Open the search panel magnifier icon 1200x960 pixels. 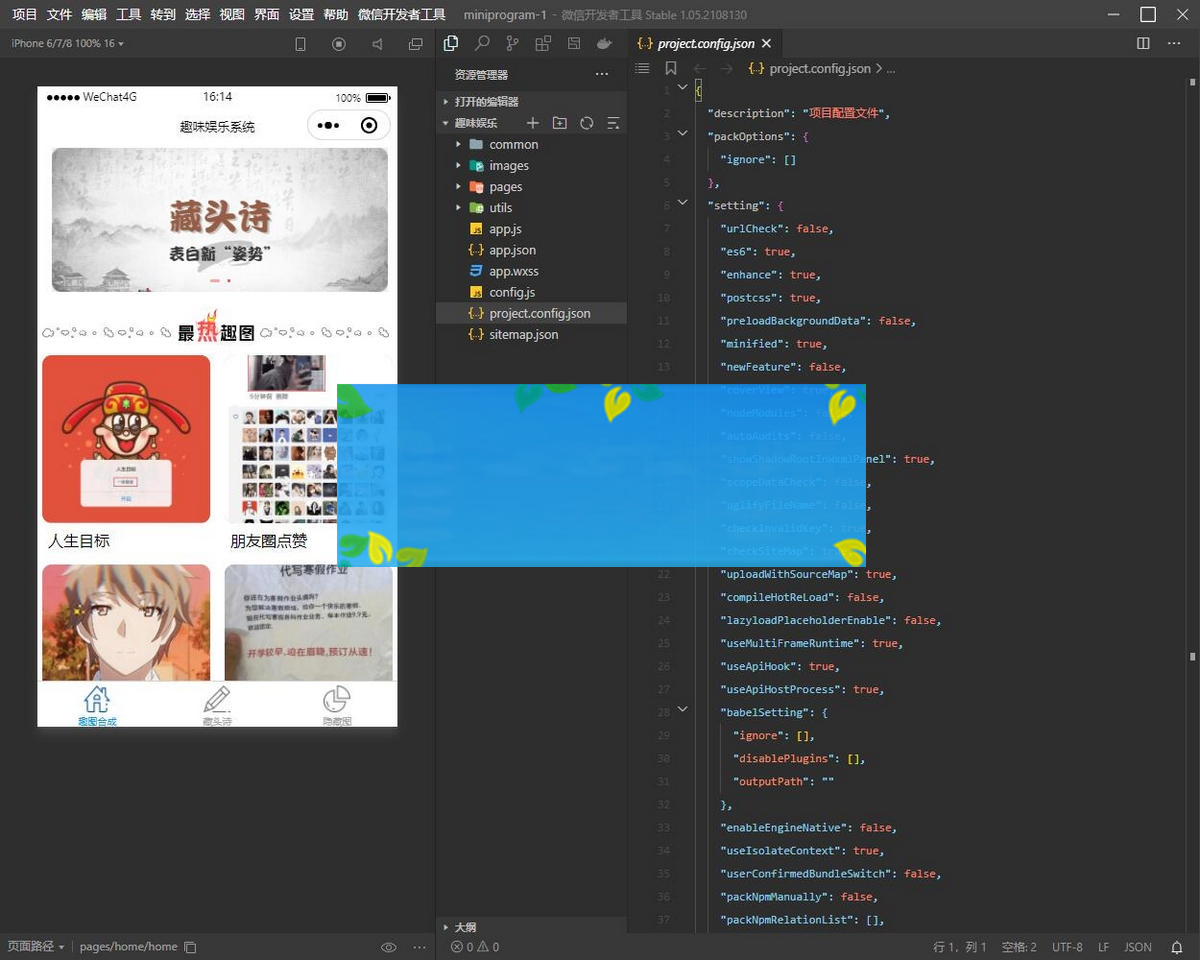(482, 44)
